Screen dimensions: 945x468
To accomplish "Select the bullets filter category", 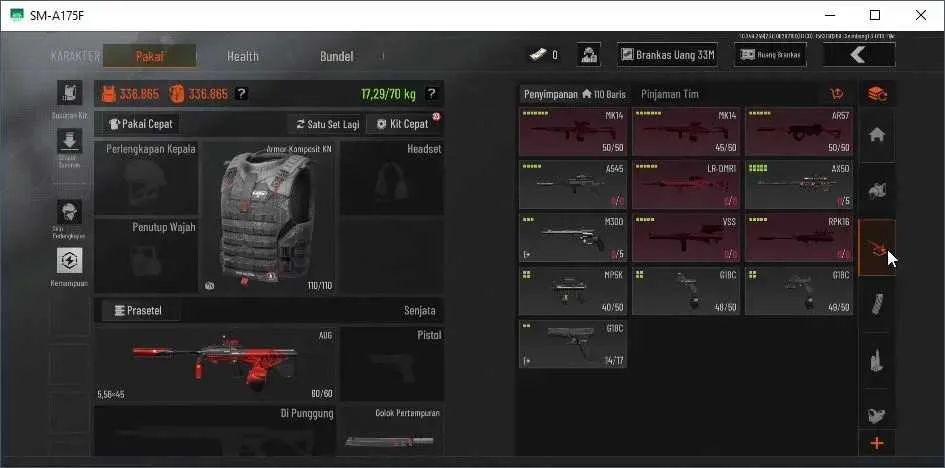I will tap(877, 360).
